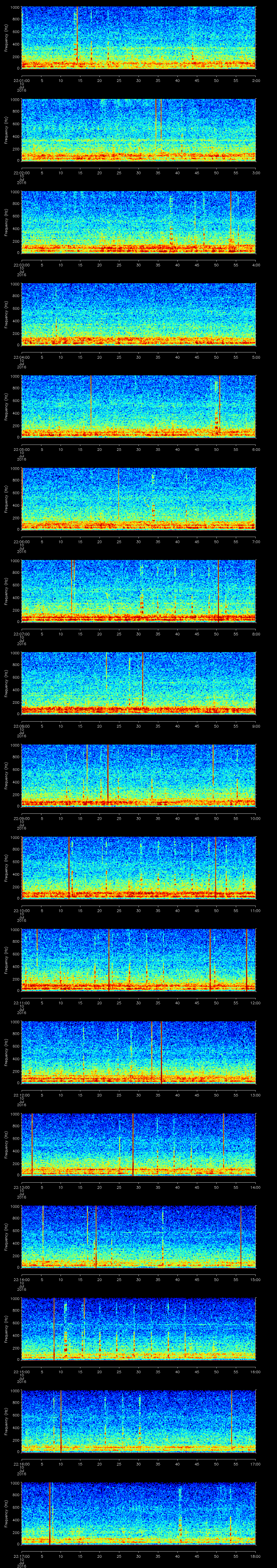Screen dimensions: 277x1568
Task: Click the "22:11:00" start time label
Action: (21, 1003)
